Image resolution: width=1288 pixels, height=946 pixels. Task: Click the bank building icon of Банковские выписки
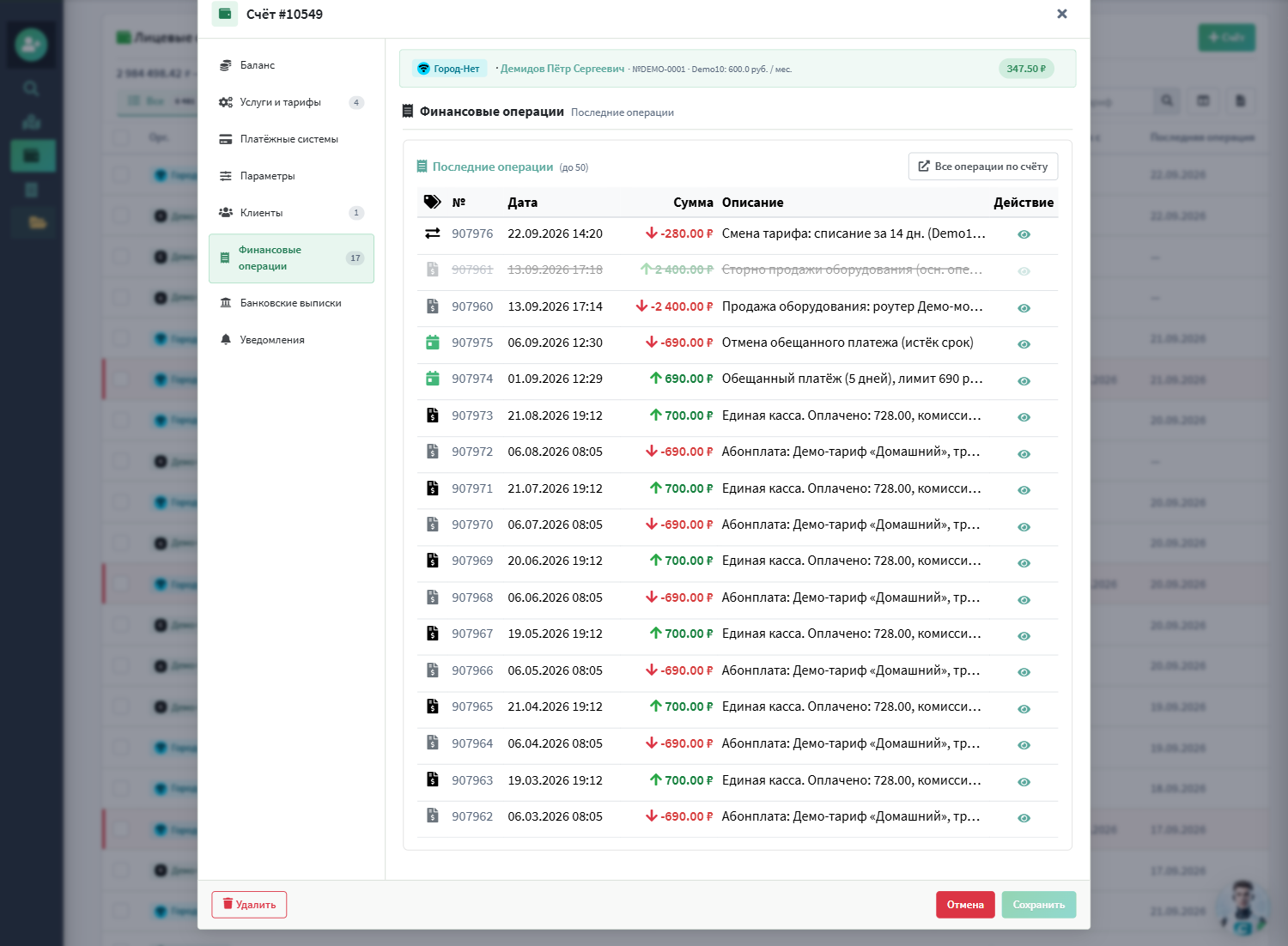click(226, 303)
